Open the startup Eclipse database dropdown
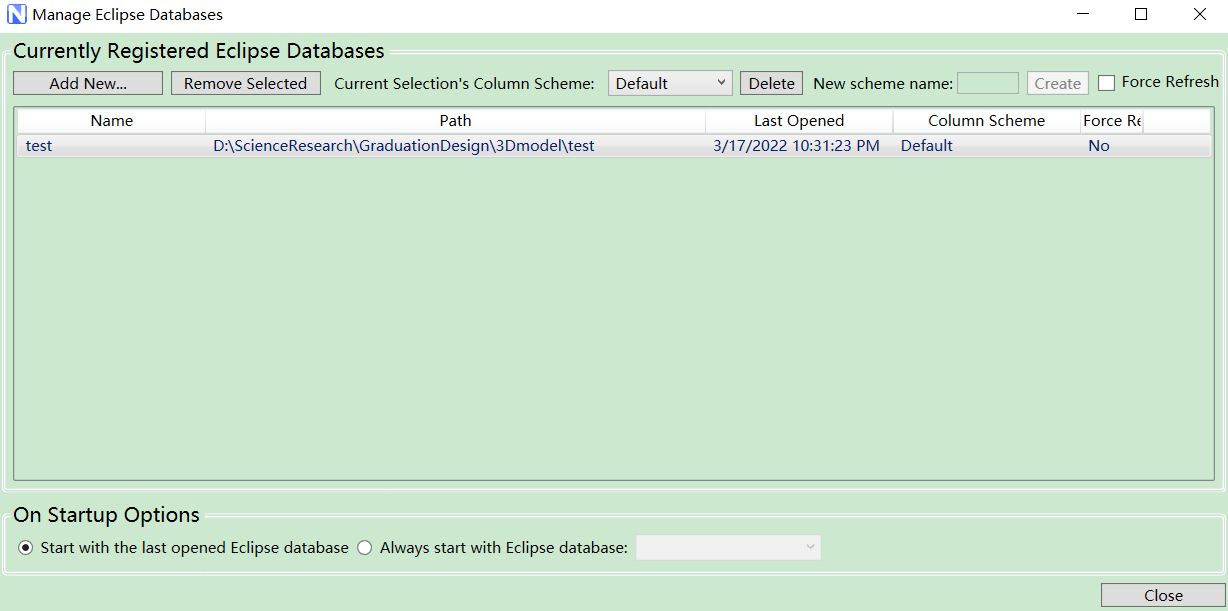This screenshot has height=611, width=1228. point(729,548)
